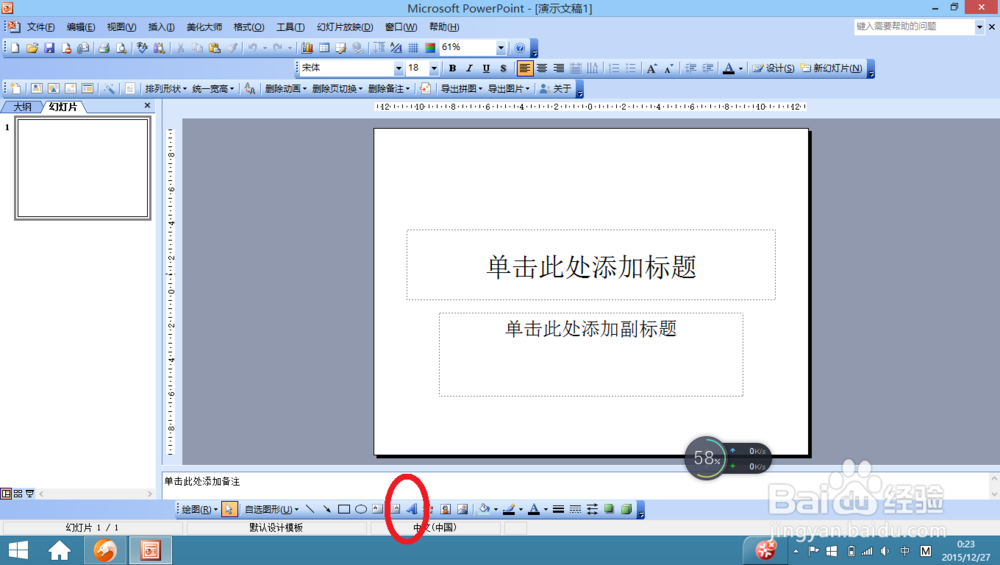Viewport: 1000px width, 565px height.
Task: Insert clip art from the drawing toolbar
Action: pyautogui.click(x=446, y=510)
